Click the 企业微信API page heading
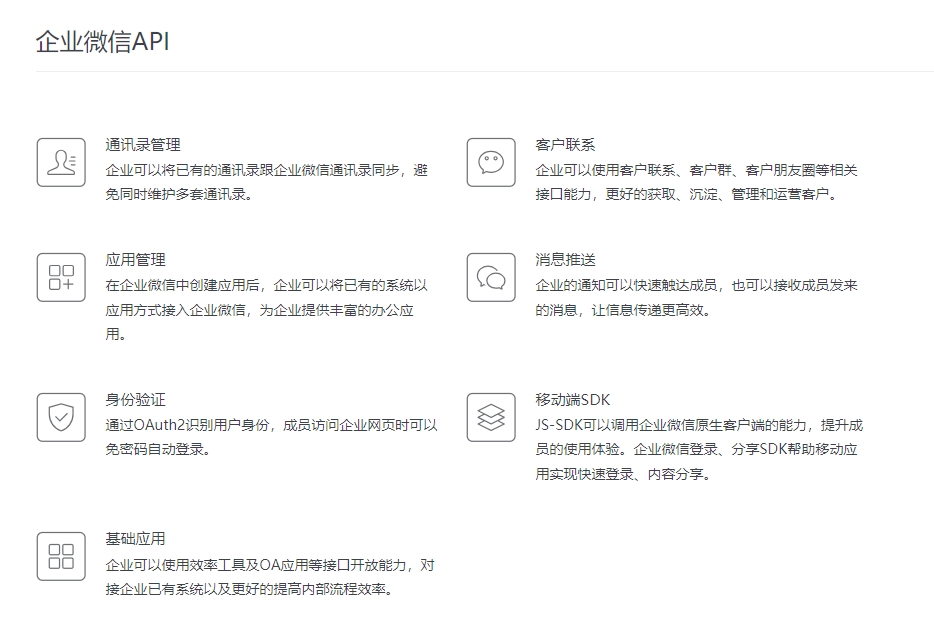This screenshot has height=621, width=934. click(102, 42)
